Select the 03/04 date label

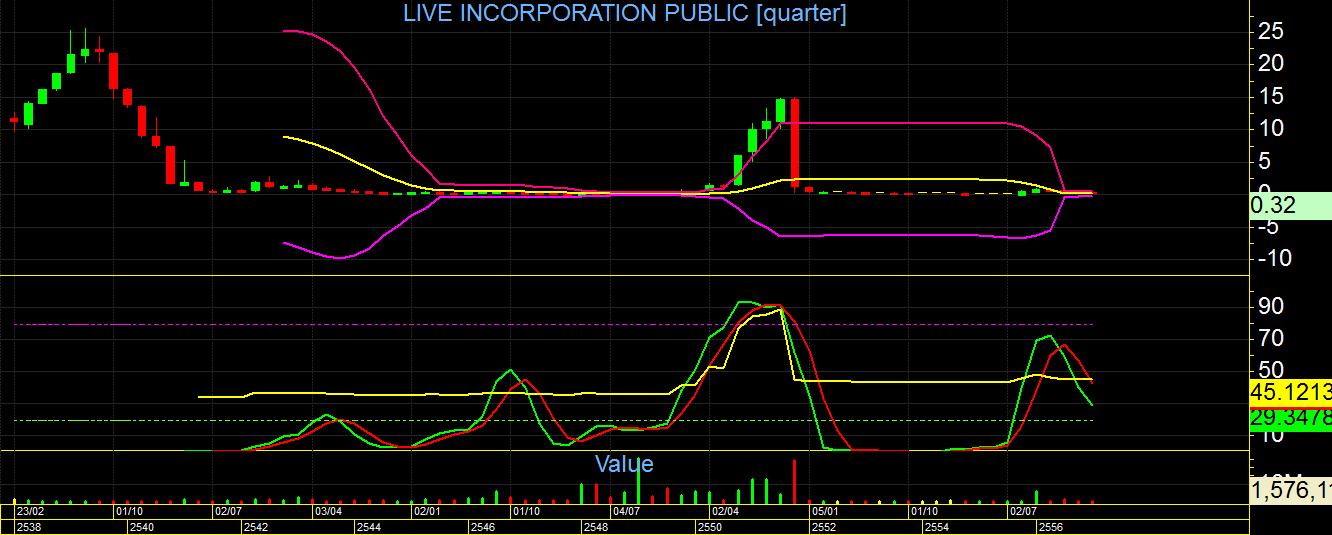tap(328, 511)
